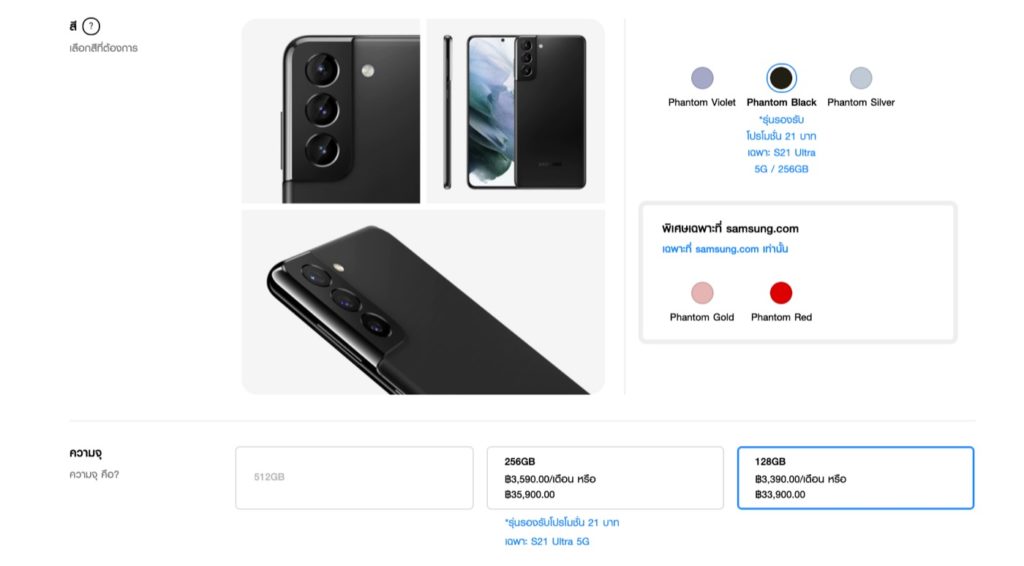Open the promotion note below 256GB option
1024x566 pixels.
point(562,531)
